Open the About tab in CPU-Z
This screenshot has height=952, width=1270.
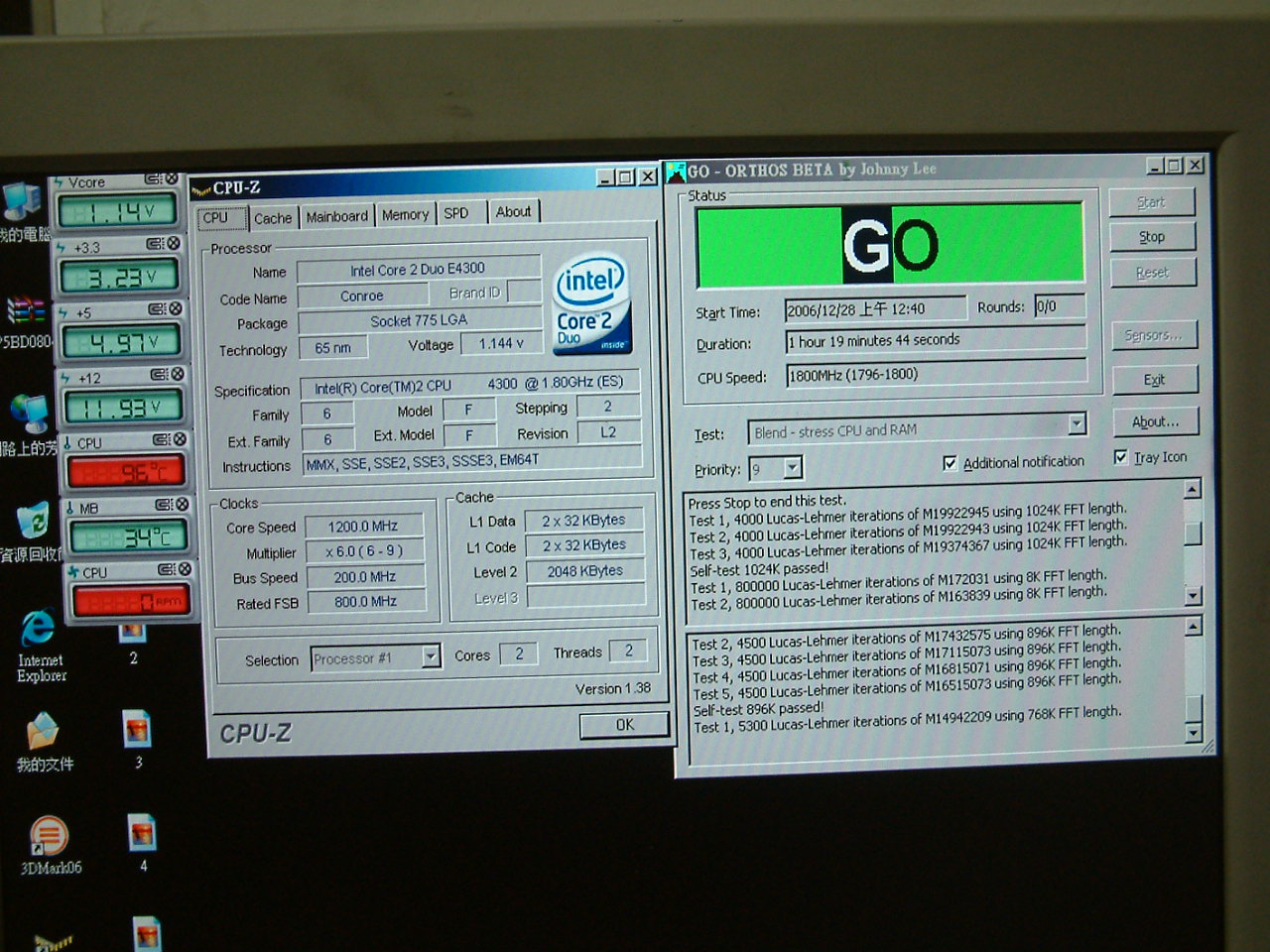click(x=514, y=211)
